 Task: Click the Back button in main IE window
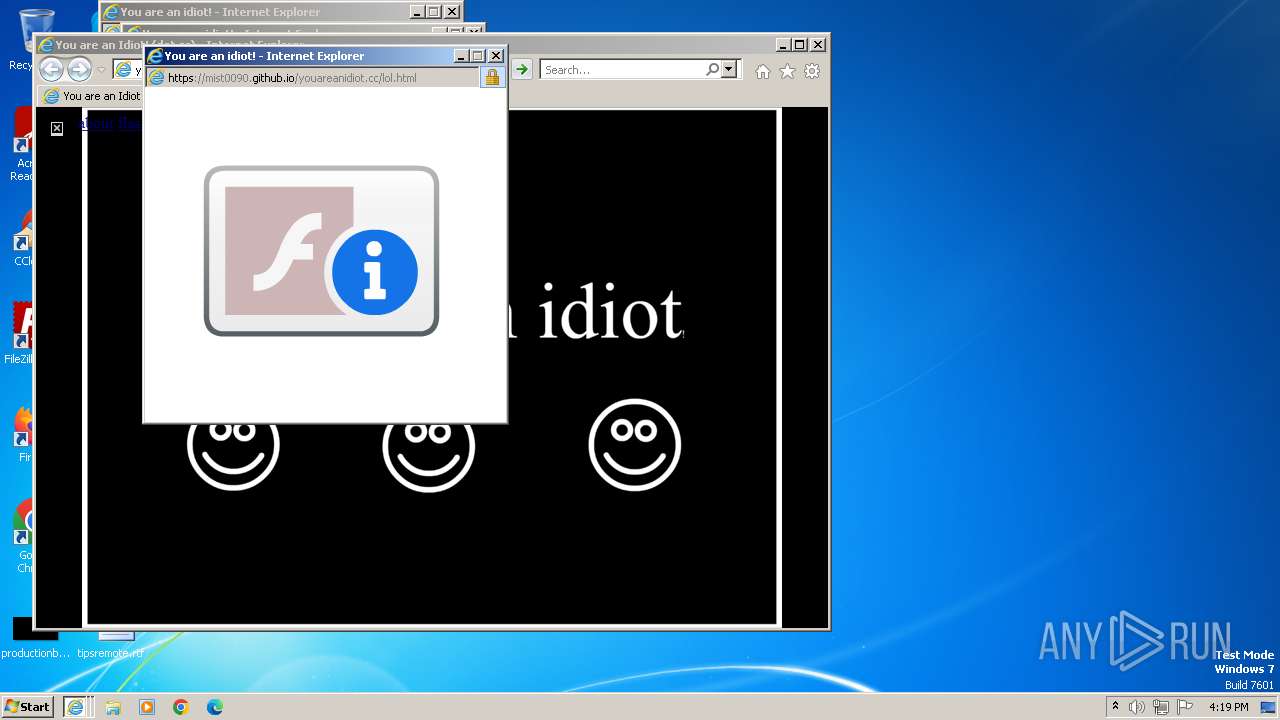(x=51, y=69)
